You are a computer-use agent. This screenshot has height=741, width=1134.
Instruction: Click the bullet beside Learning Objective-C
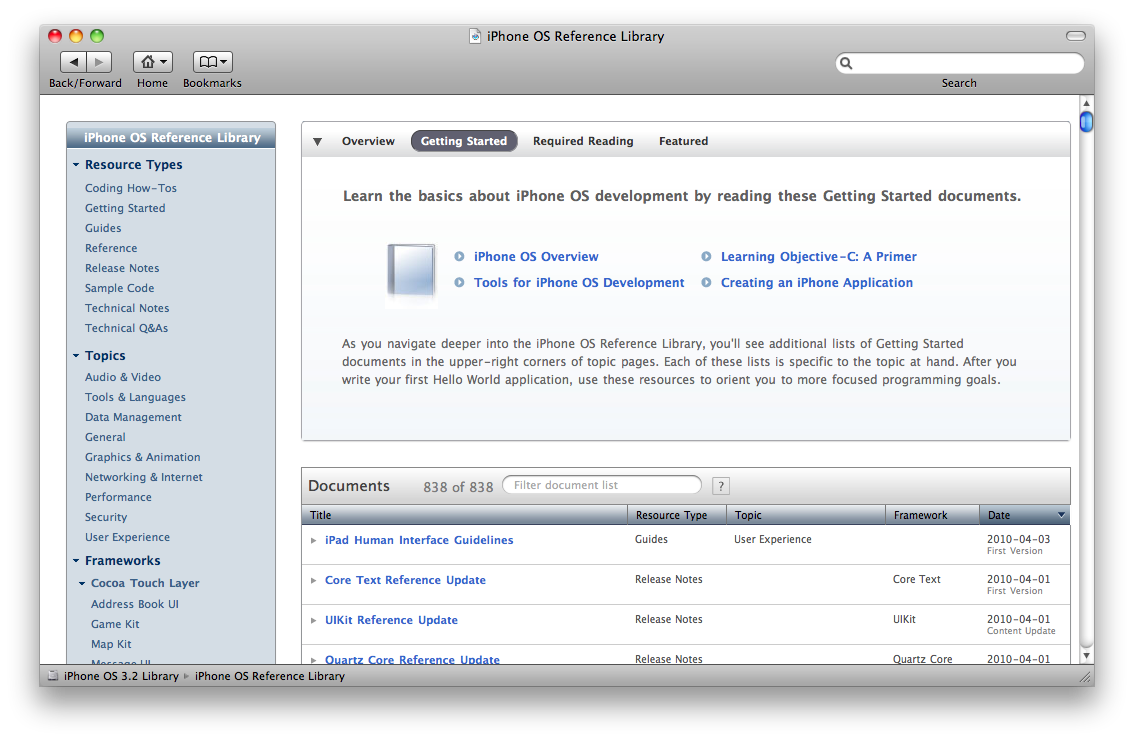coord(706,257)
